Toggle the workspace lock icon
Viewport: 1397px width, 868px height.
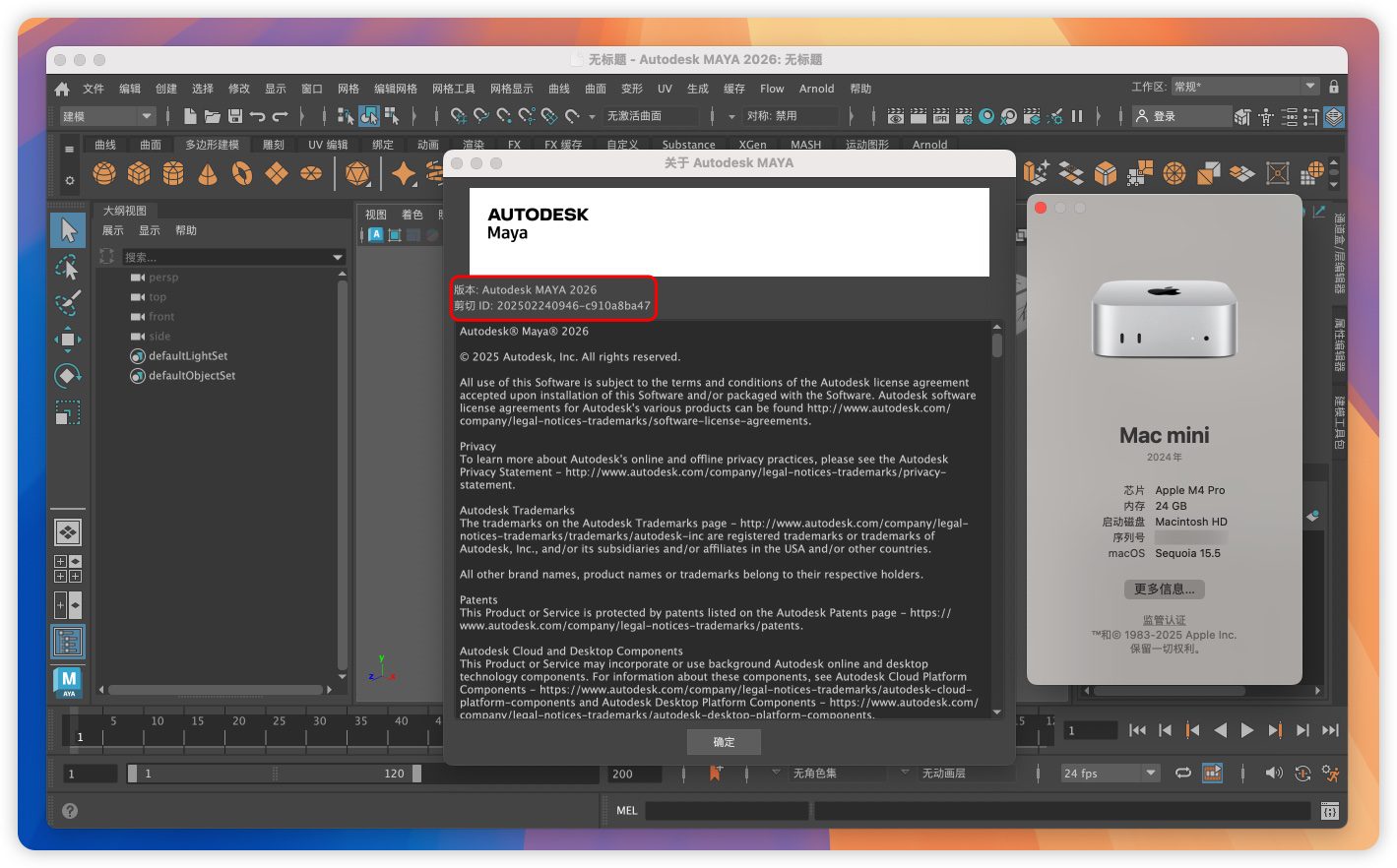[1334, 87]
